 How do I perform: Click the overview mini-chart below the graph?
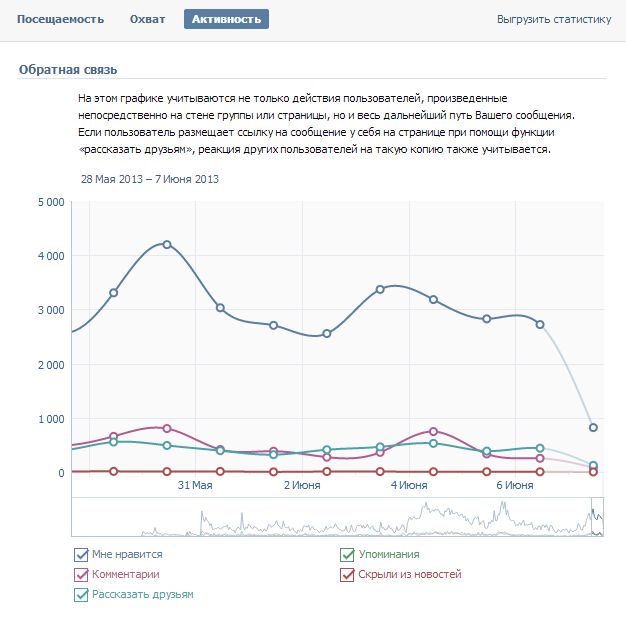pyautogui.click(x=330, y=517)
